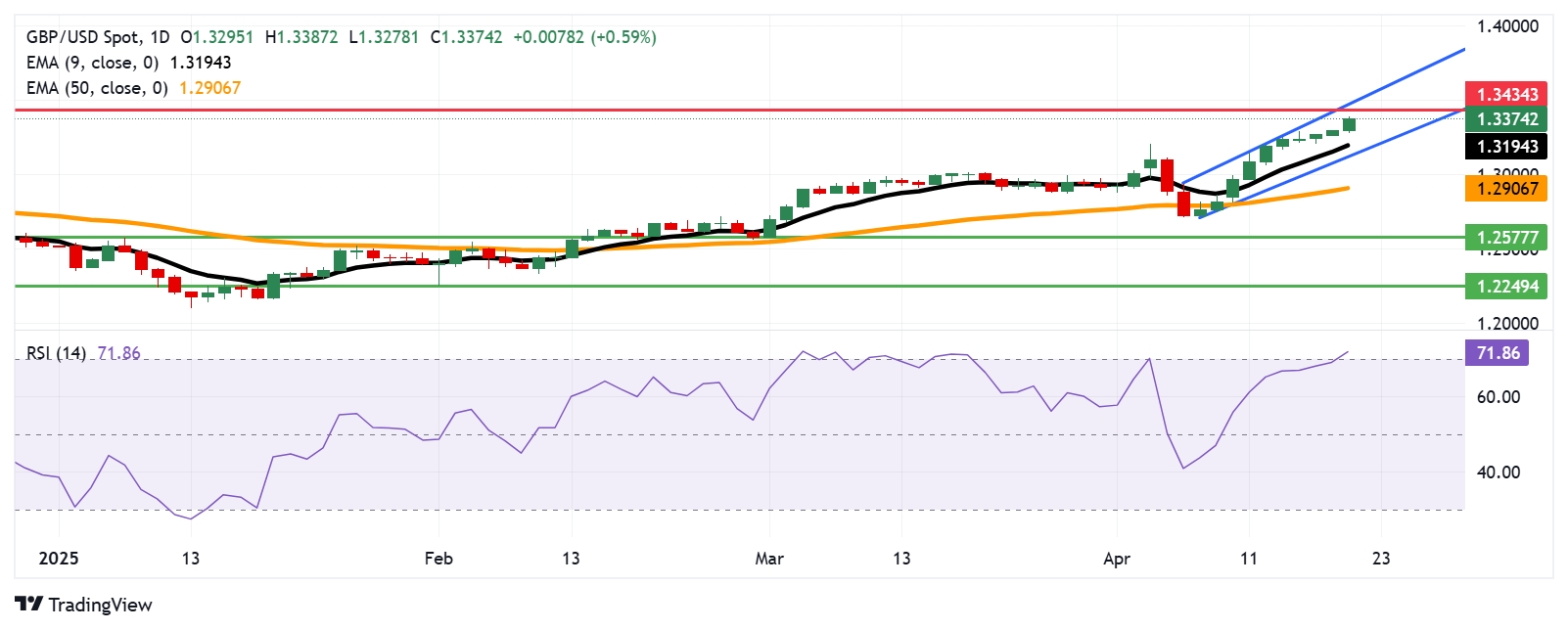This screenshot has height=630, width=1568.
Task: Click the 2025 label on time axis
Action: point(58,559)
